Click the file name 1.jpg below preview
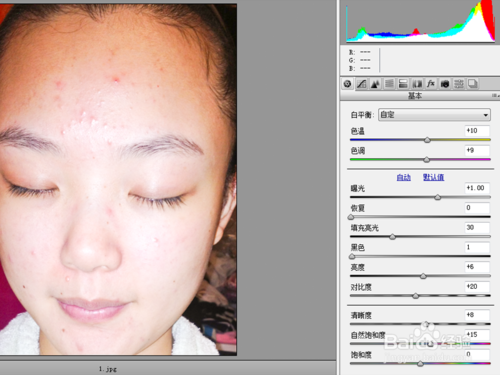The height and width of the screenshot is (375, 500). (x=108, y=369)
